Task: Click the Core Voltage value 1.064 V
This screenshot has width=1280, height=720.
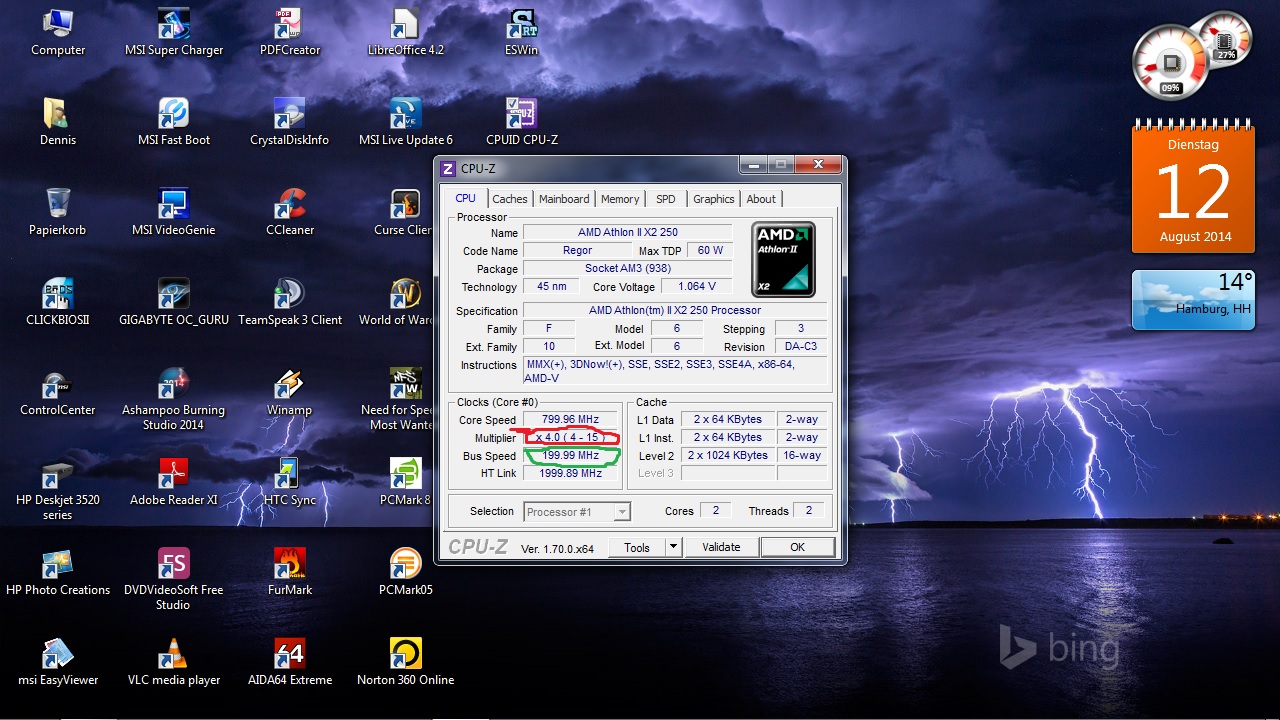Action: 696,287
